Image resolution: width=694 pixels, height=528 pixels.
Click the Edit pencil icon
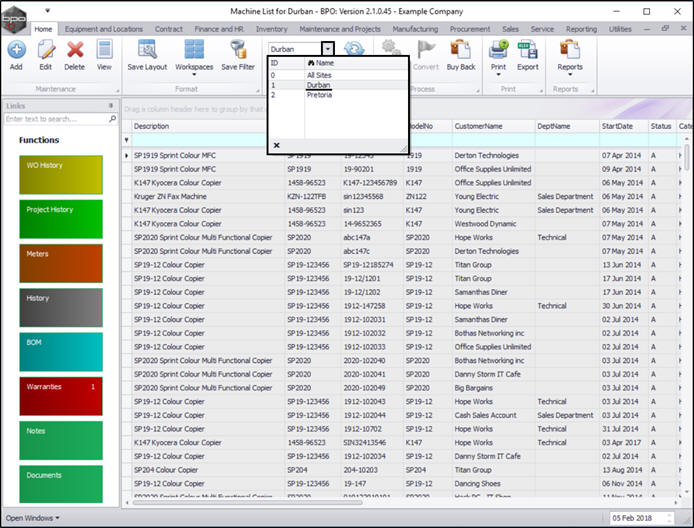[45, 52]
